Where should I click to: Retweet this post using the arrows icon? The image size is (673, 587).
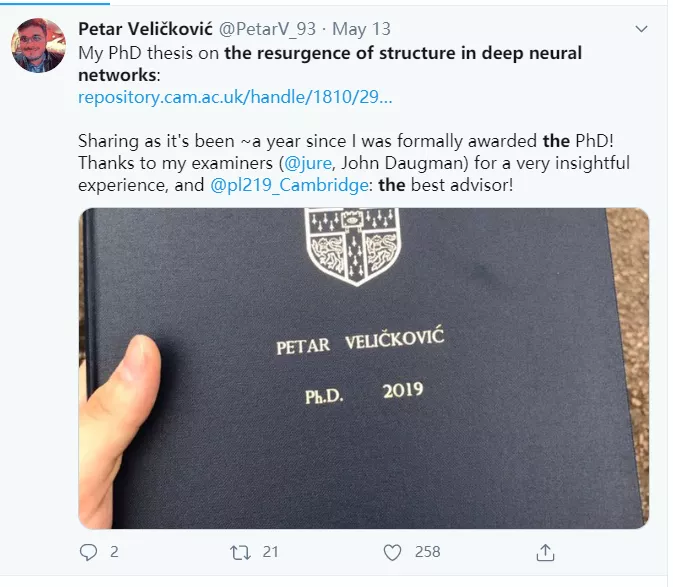tap(240, 552)
